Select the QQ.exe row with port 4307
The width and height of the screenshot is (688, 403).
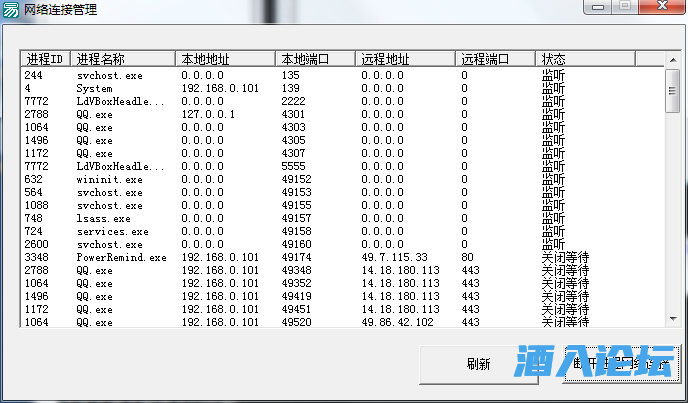coord(342,153)
